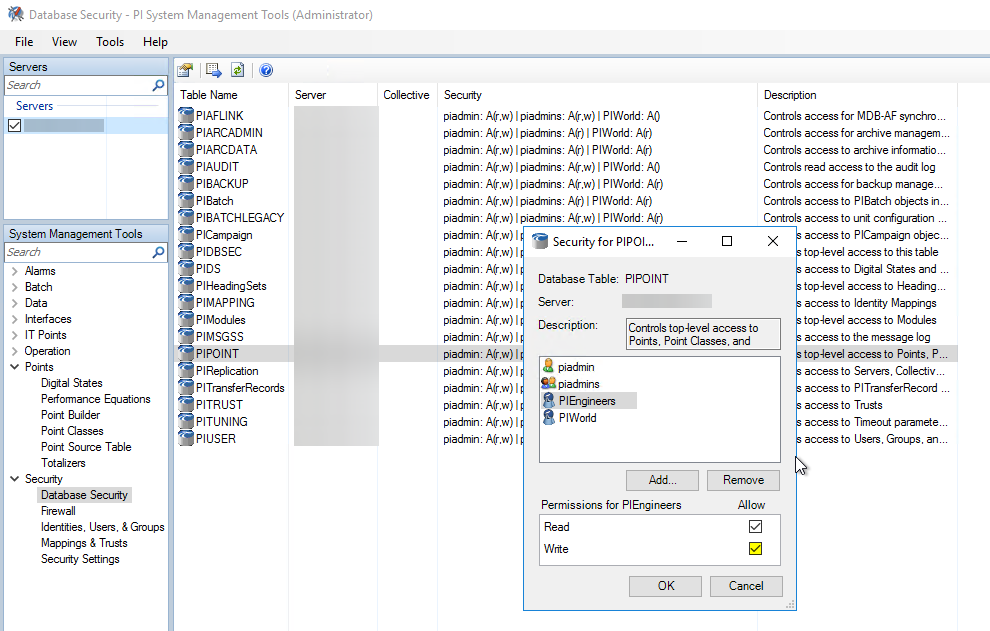The image size is (990, 631).
Task: Select the piadmin user icon in list
Action: [548, 367]
